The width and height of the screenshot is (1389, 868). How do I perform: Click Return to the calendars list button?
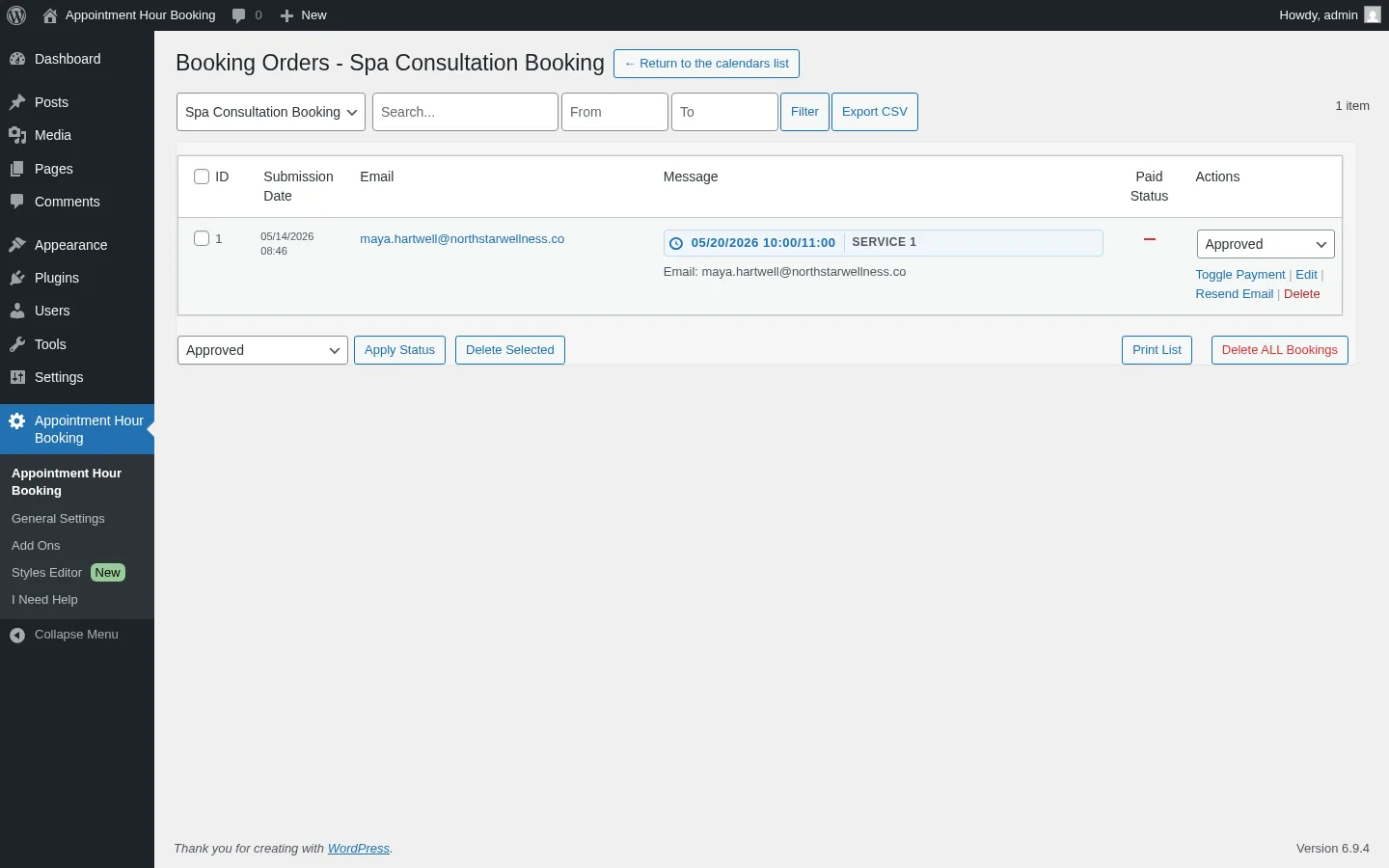tap(706, 64)
